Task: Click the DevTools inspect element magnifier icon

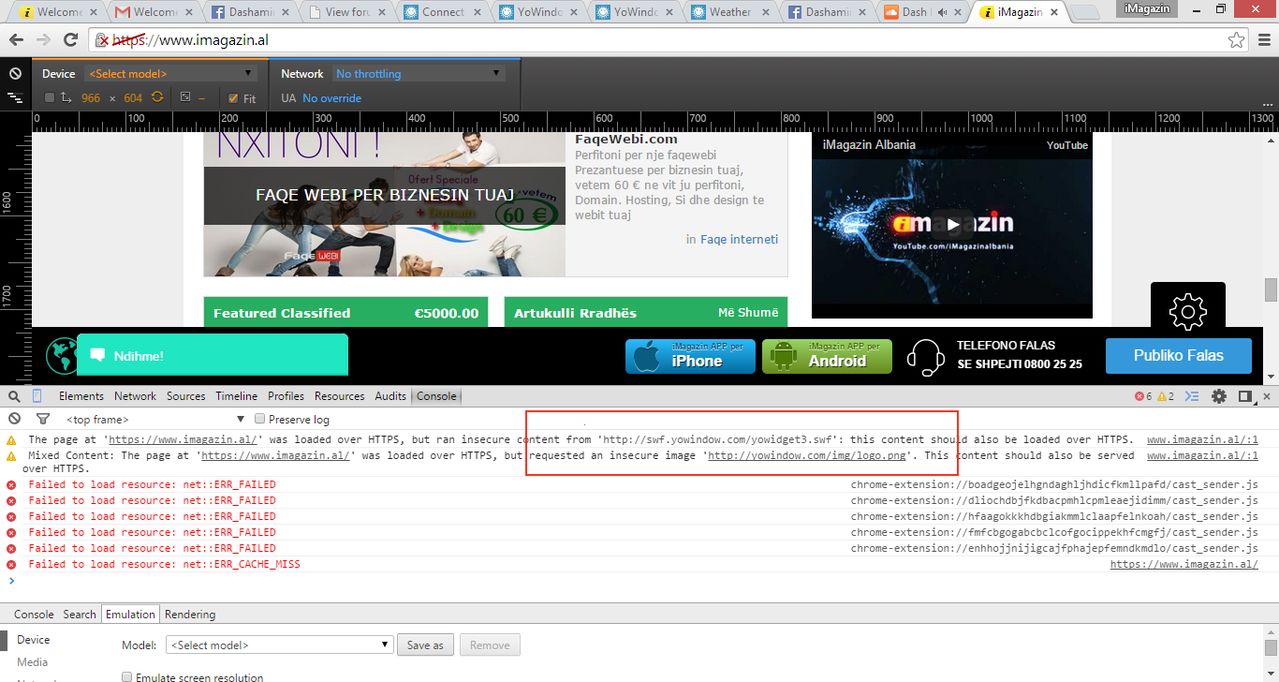Action: coord(15,396)
